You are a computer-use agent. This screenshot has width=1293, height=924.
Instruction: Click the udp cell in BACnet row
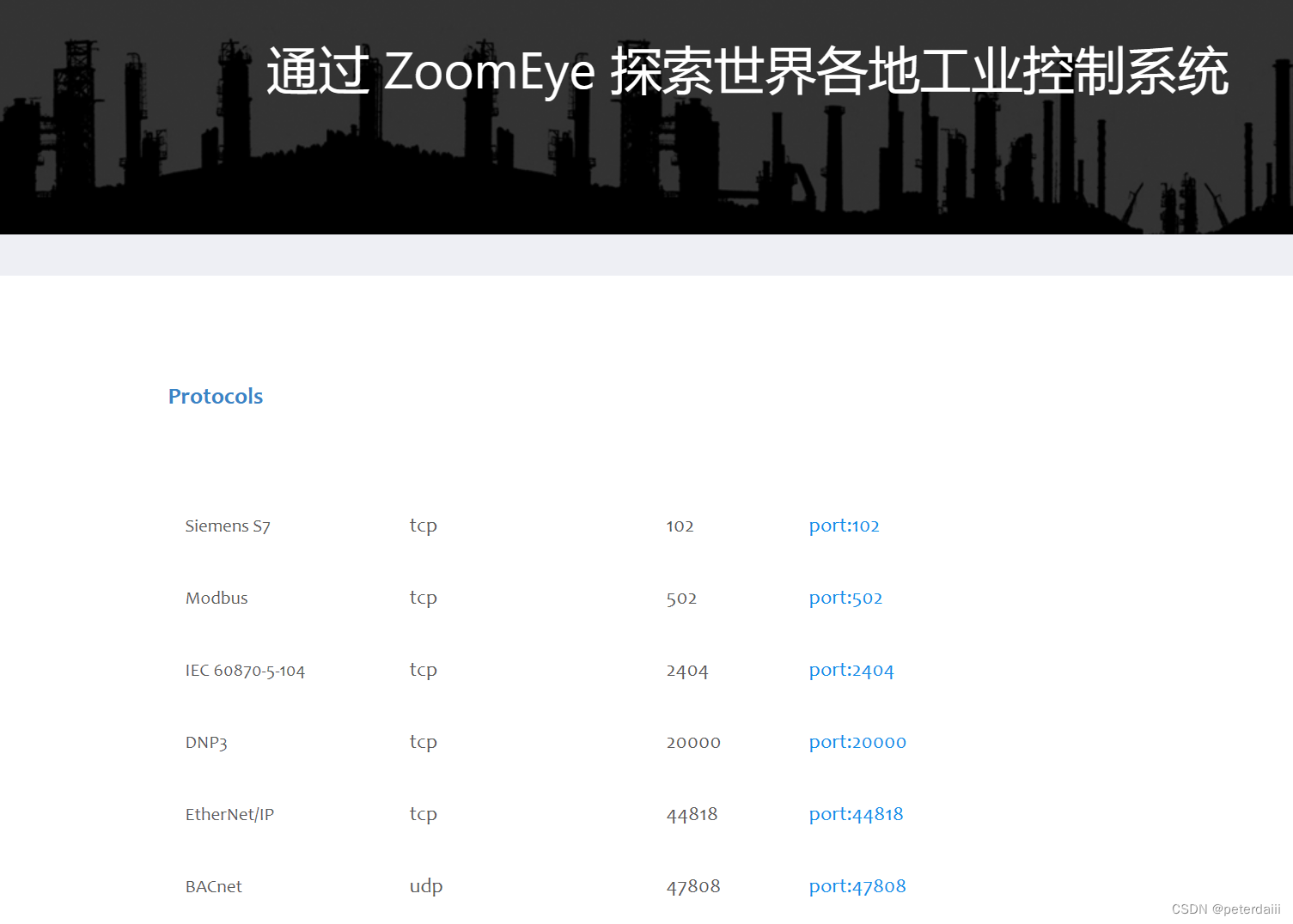pos(426,886)
